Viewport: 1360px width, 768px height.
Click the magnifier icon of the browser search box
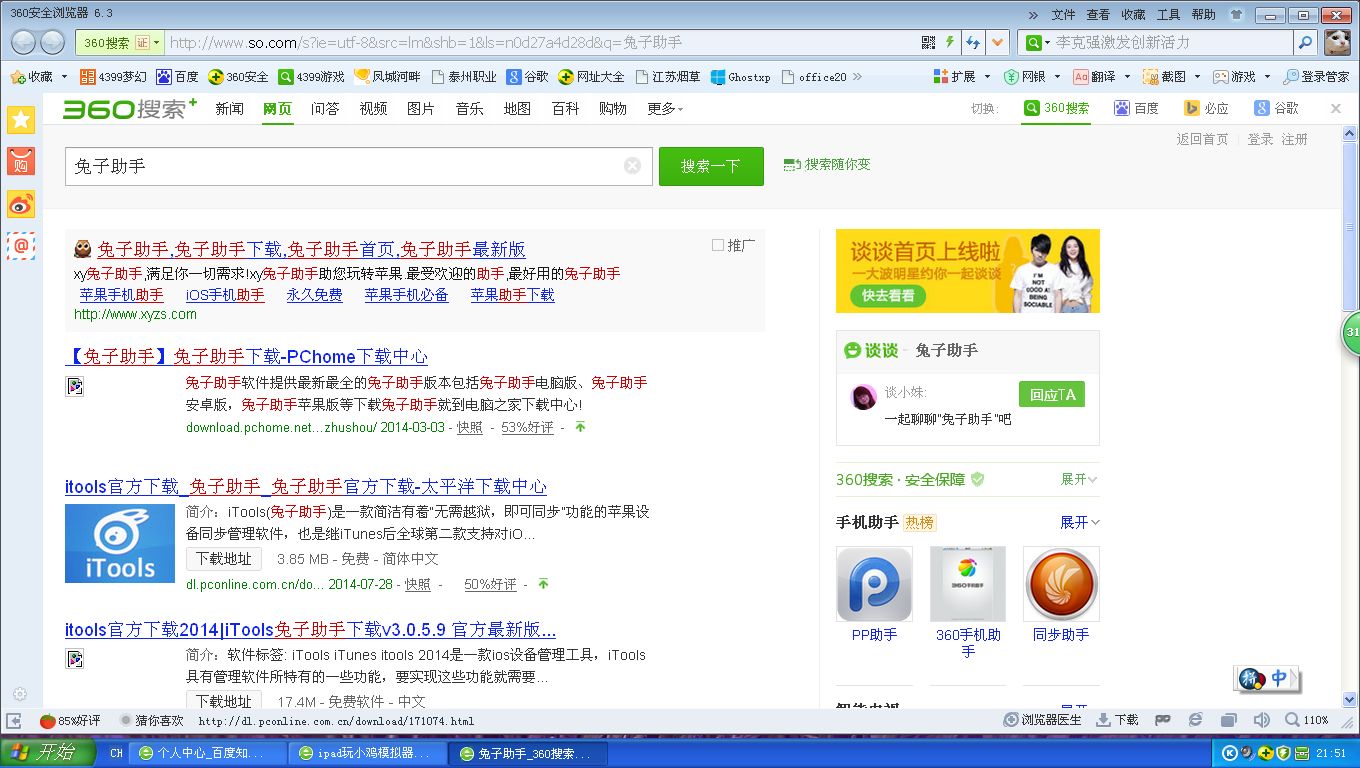(1304, 43)
